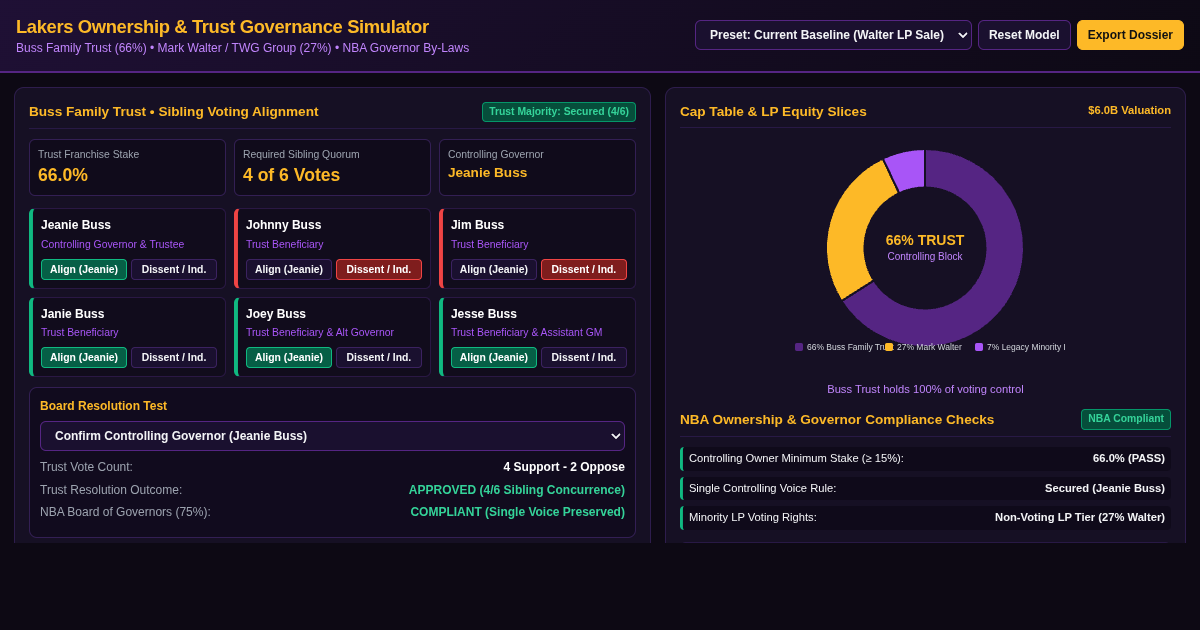The image size is (1200, 630).
Task: Toggle Jim Buss Dissent / Ind.
Action: pos(584,270)
